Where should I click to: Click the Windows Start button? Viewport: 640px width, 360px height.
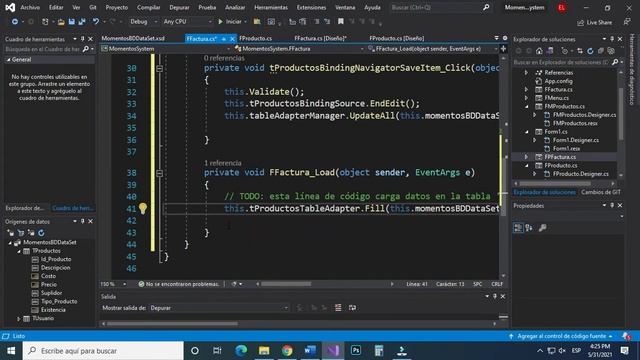click(x=11, y=351)
